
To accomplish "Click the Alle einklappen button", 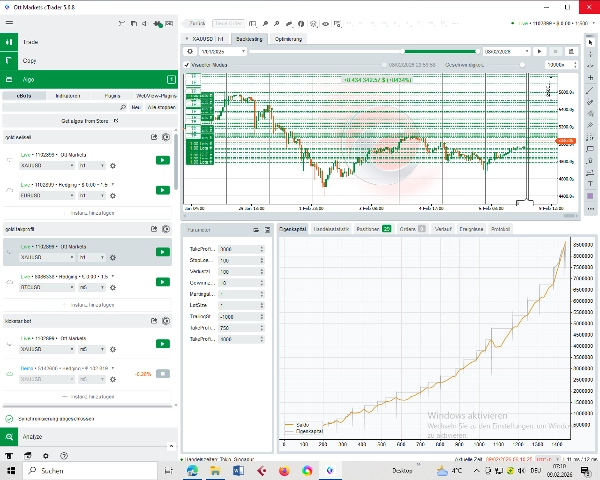I will coord(161,107).
